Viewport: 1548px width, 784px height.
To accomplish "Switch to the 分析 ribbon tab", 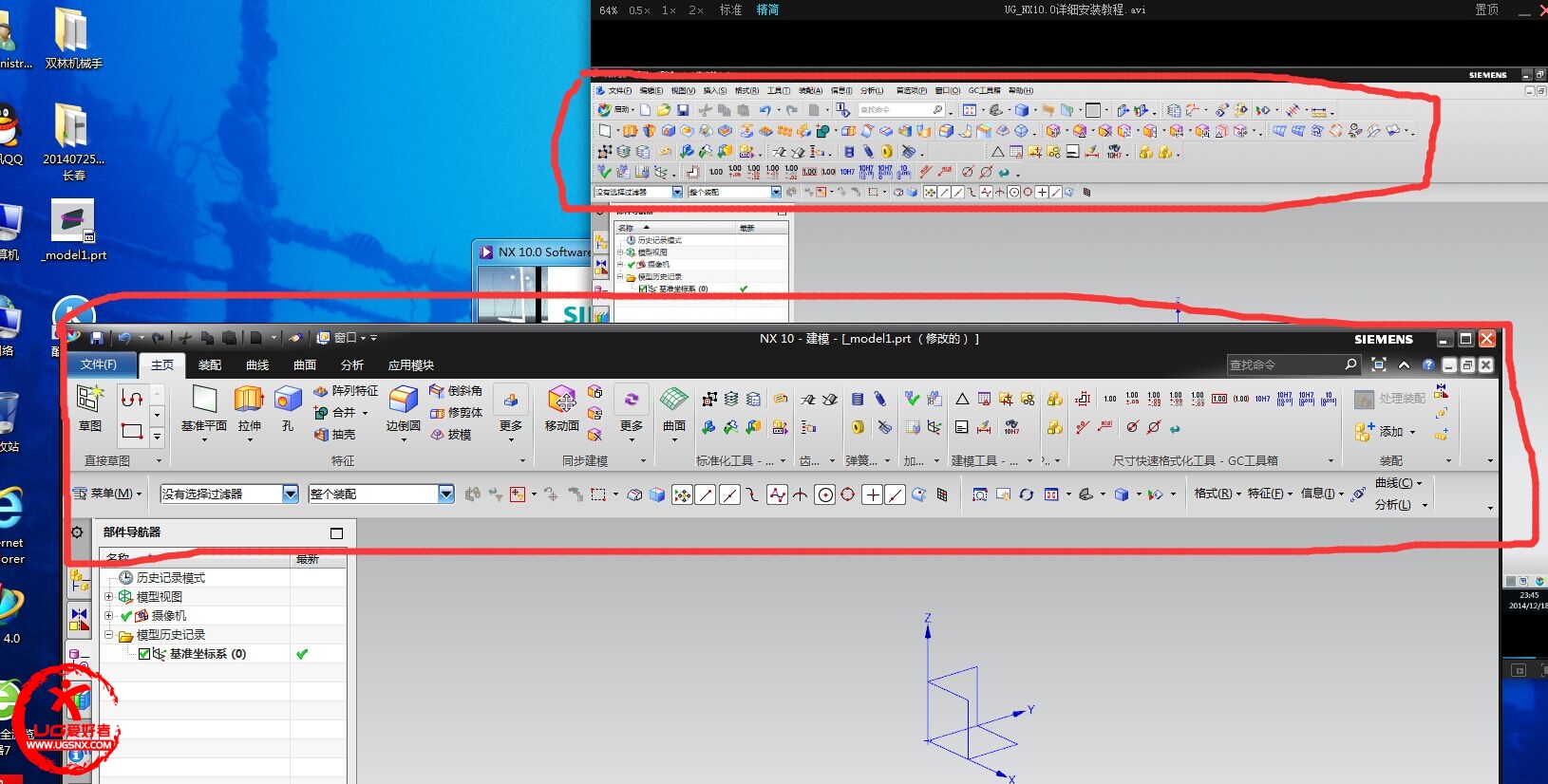I will (x=352, y=365).
